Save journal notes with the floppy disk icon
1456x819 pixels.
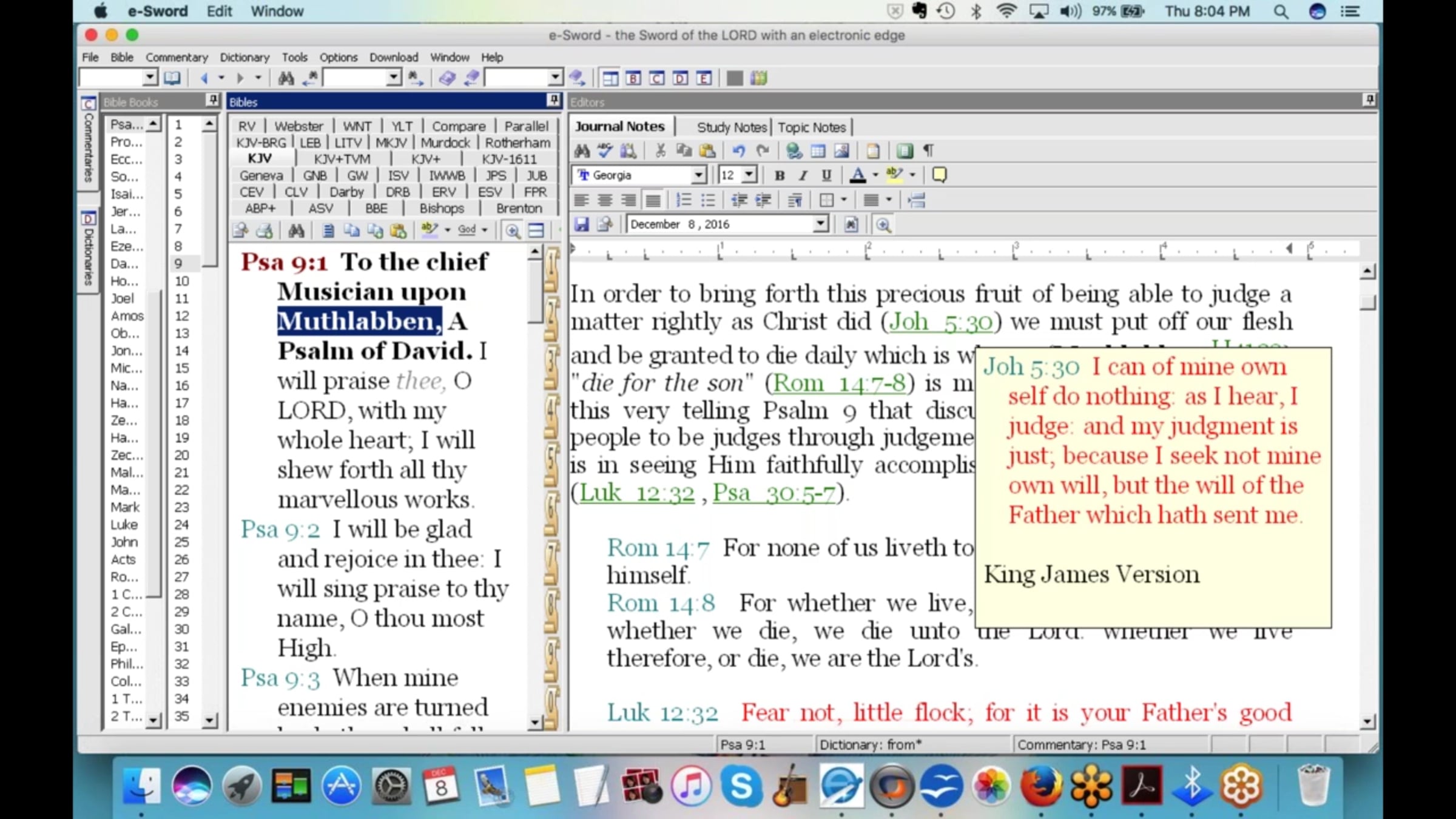coord(581,224)
